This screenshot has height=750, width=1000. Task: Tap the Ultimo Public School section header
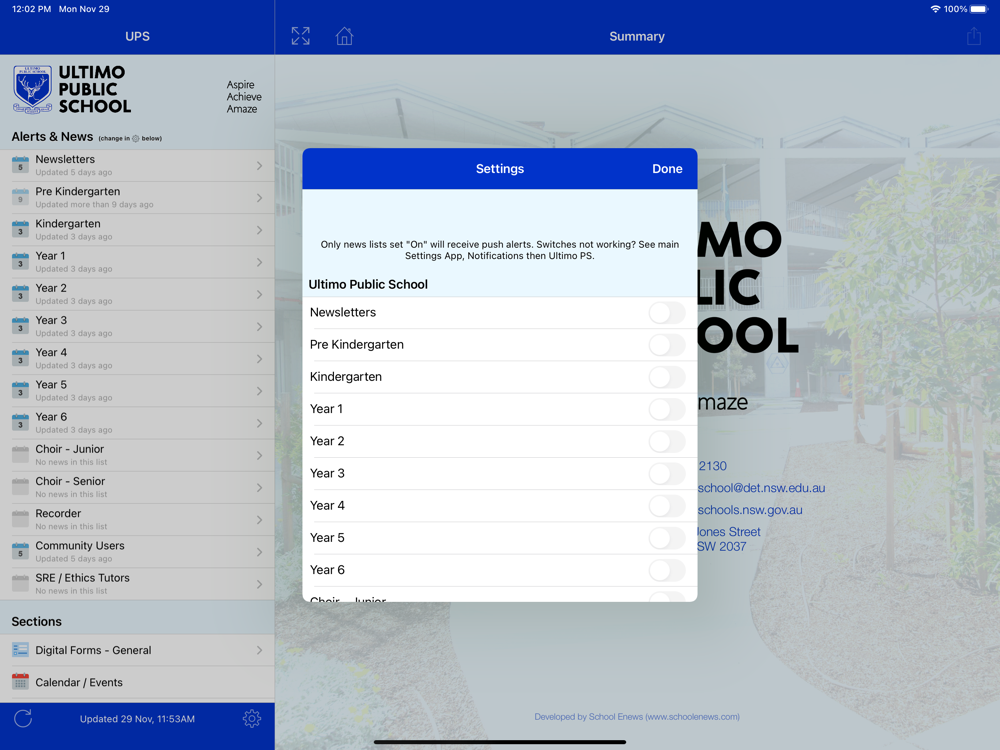tap(368, 284)
